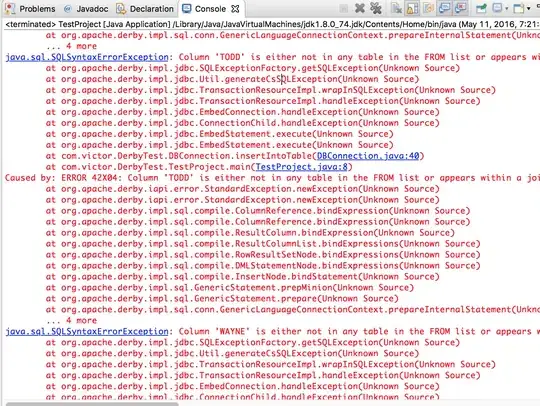The height and width of the screenshot is (406, 540).
Task: Click the Declaration tab icon
Action: pyautogui.click(x=121, y=9)
